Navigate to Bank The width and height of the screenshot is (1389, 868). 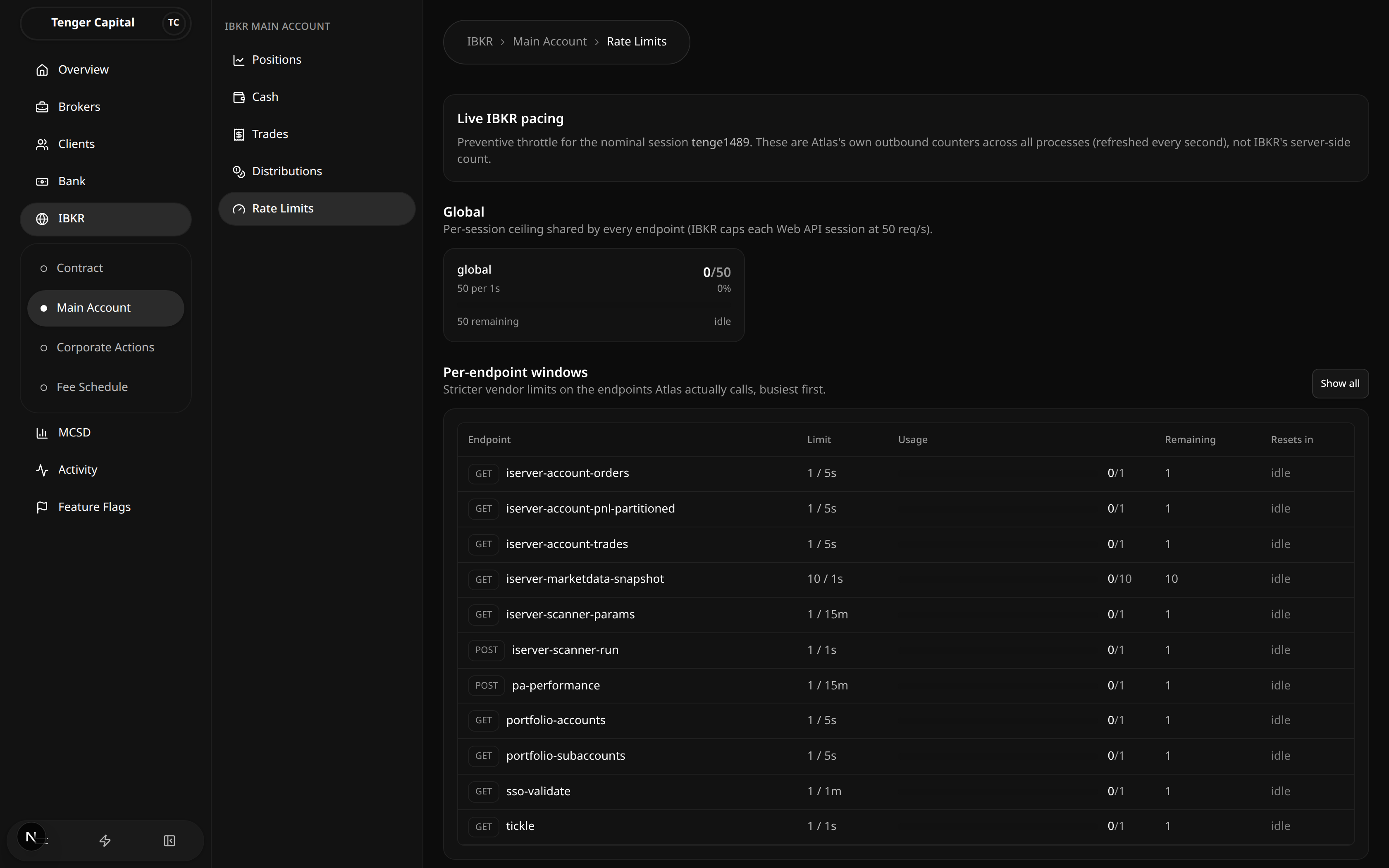pyautogui.click(x=105, y=181)
